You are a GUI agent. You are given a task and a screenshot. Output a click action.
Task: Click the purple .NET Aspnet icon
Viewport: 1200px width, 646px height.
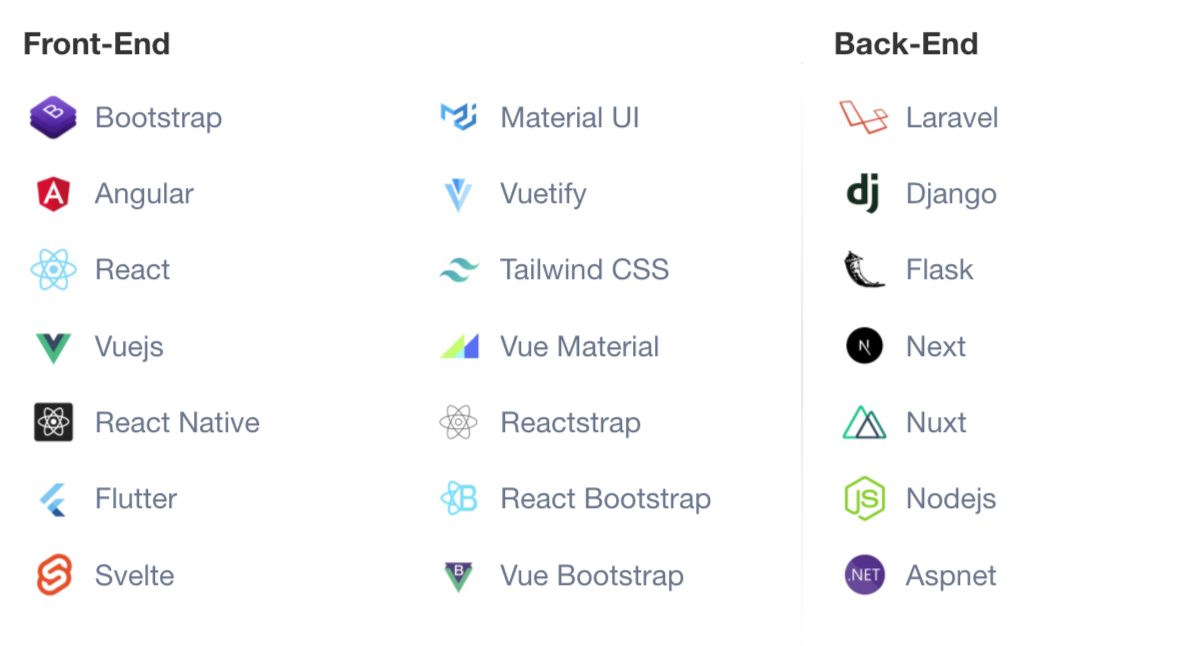pos(864,576)
